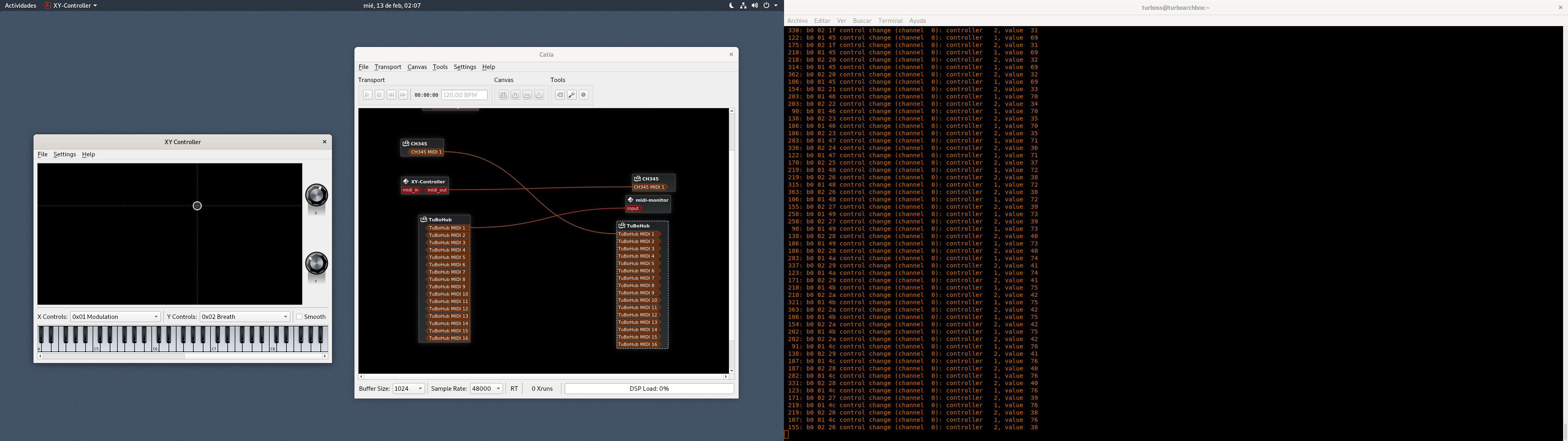Select the midi-monitor node header in Catia
This screenshot has width=1568, height=441.
(648, 200)
